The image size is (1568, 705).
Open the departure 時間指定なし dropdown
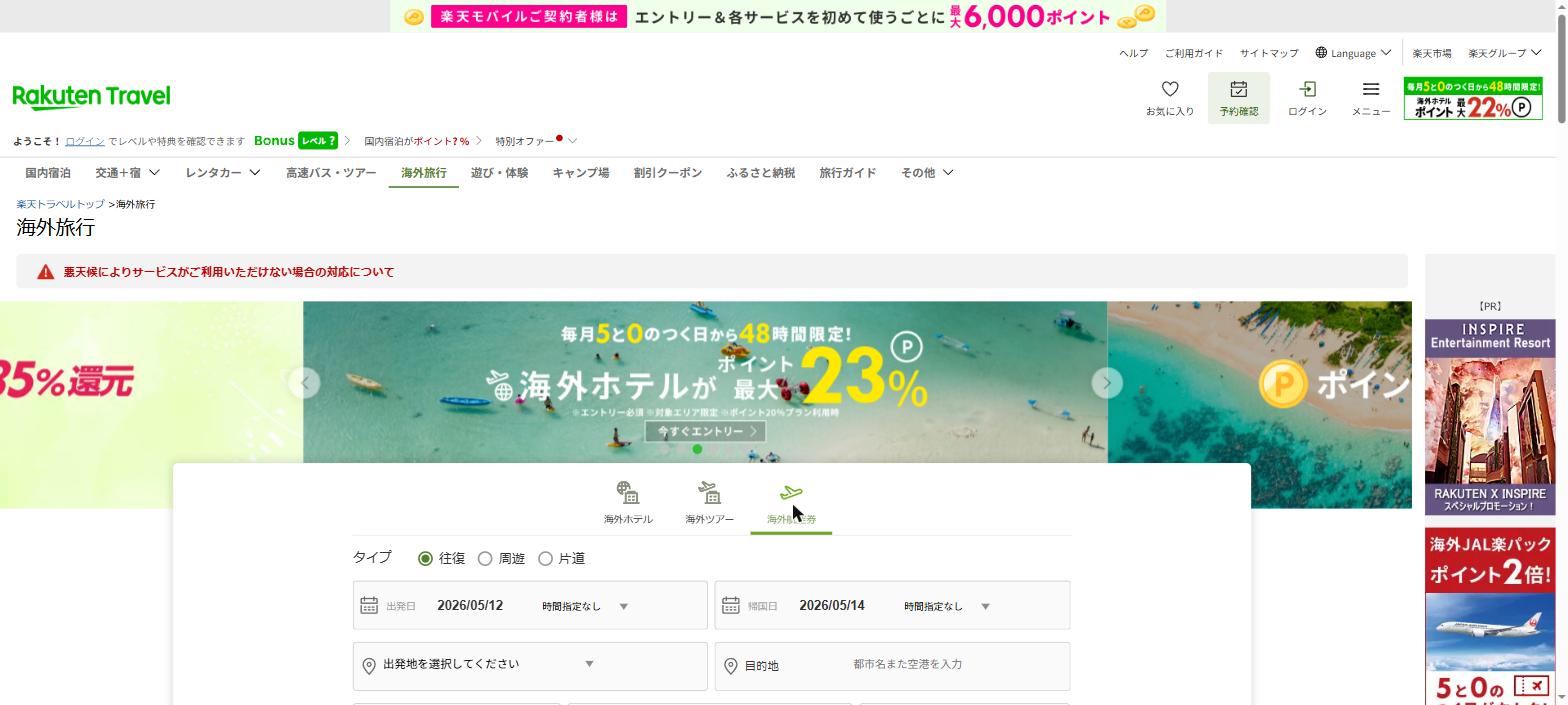(585, 606)
